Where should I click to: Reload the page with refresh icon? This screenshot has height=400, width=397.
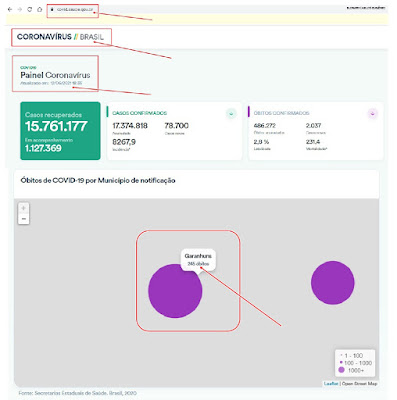(30, 9)
